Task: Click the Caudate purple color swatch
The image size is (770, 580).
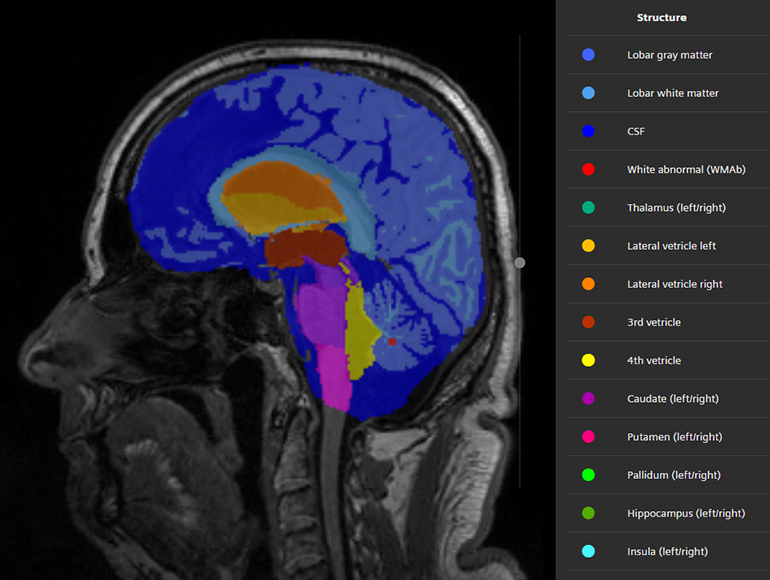Action: click(588, 398)
